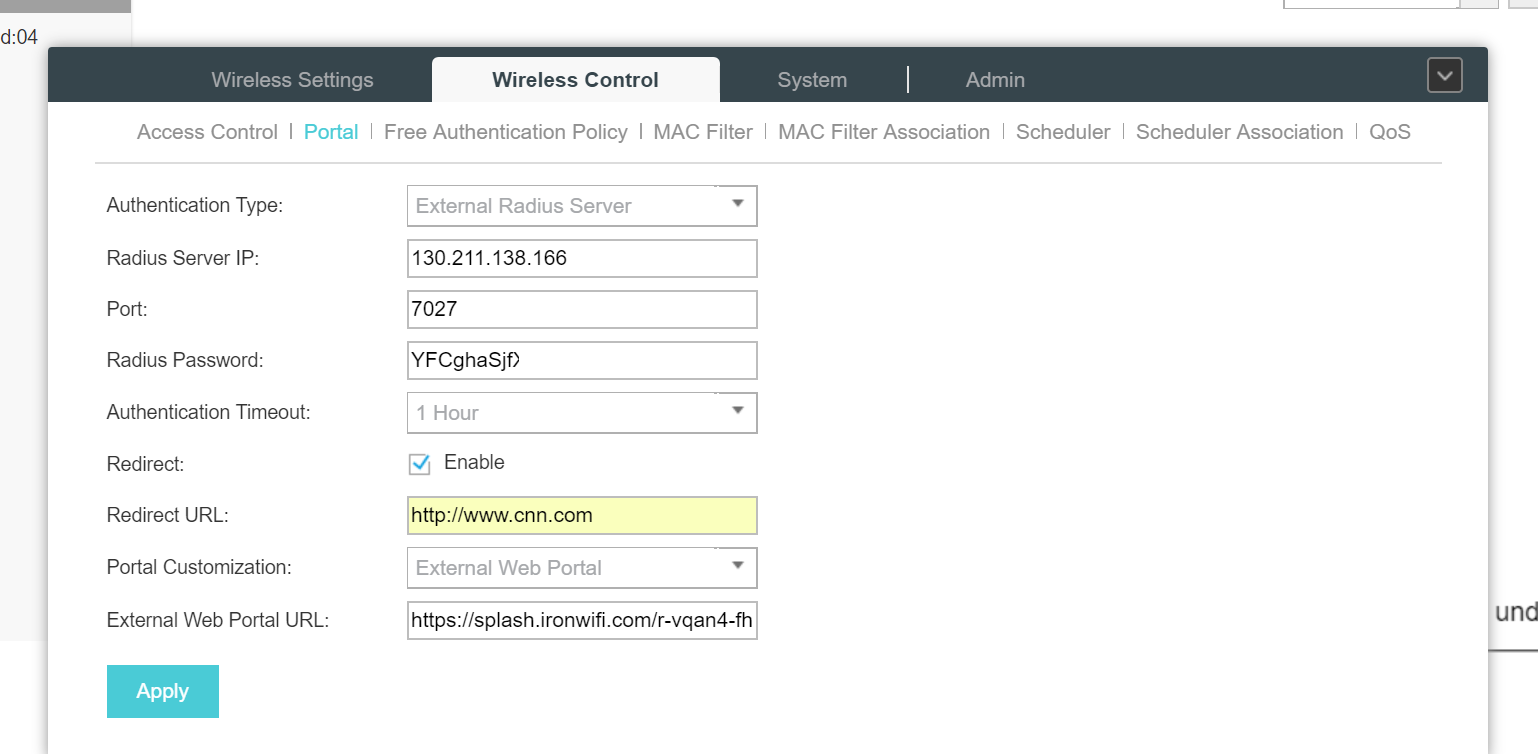Screen dimensions: 1538x754
Task: Open the MAC Filter Association page
Action: (x=884, y=131)
